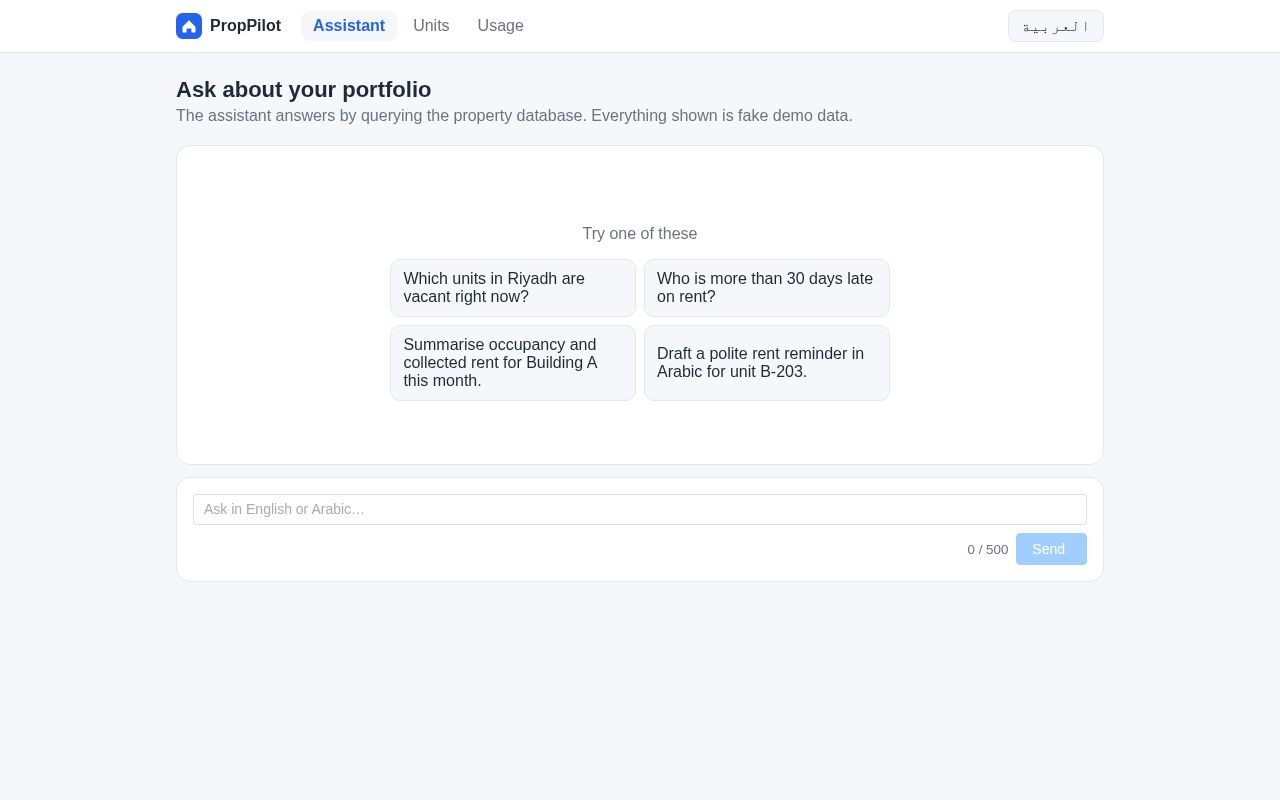Click the 'Try one of these' label
The height and width of the screenshot is (800, 1280).
640,234
